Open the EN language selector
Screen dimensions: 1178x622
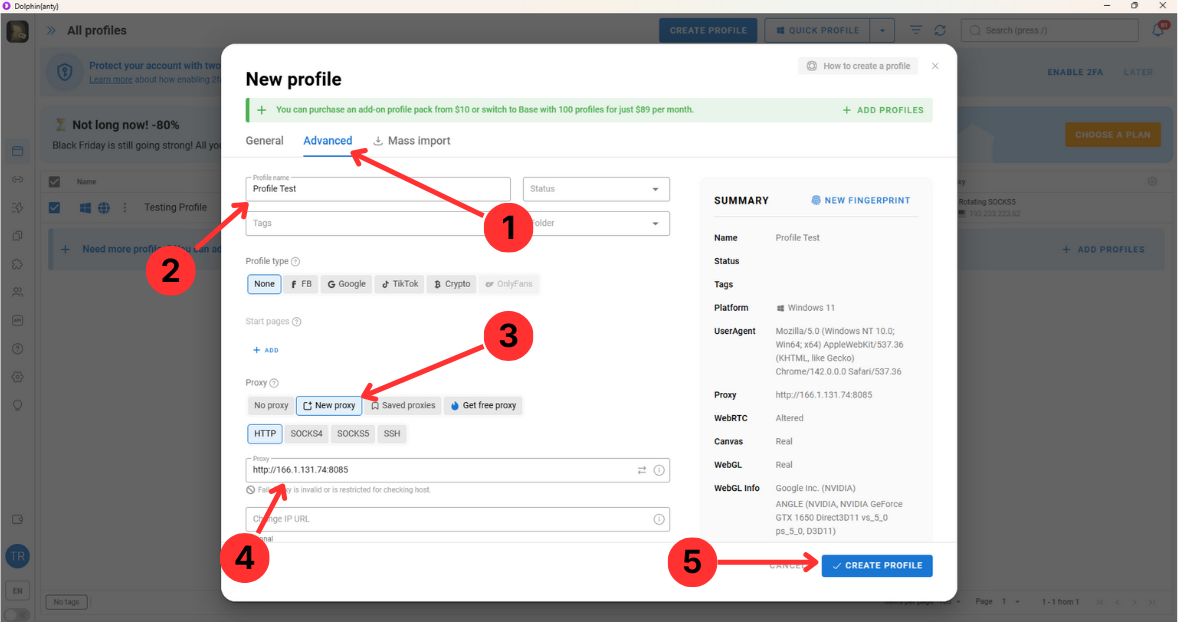[17, 590]
